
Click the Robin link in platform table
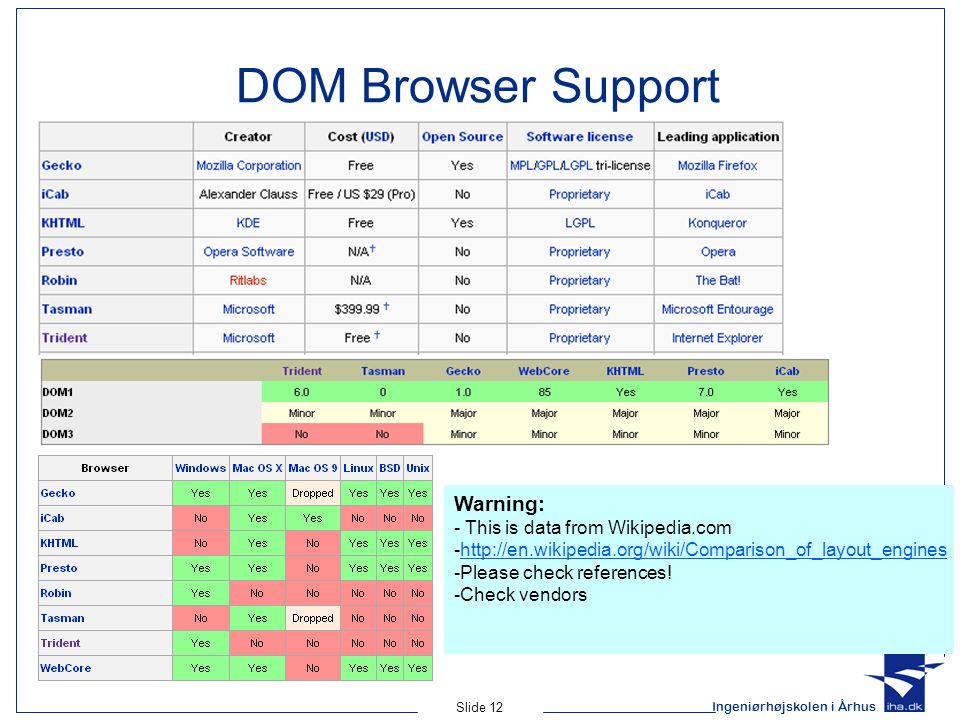pos(56,594)
